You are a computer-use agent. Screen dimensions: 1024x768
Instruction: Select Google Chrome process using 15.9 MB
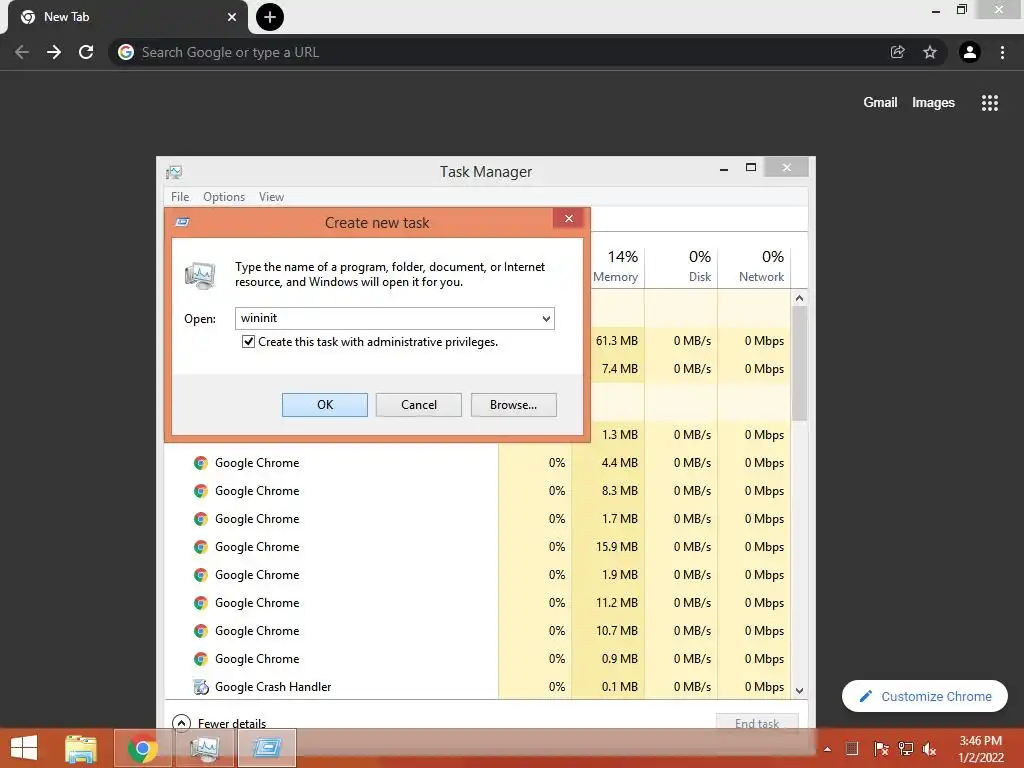(477, 547)
